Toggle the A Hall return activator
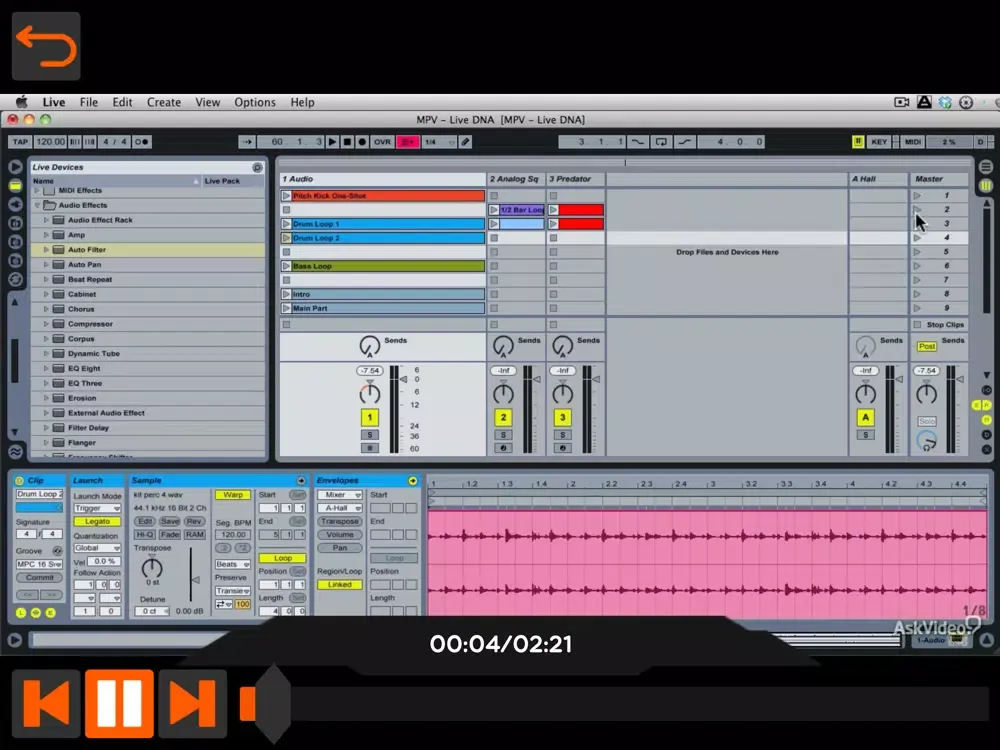 865,417
